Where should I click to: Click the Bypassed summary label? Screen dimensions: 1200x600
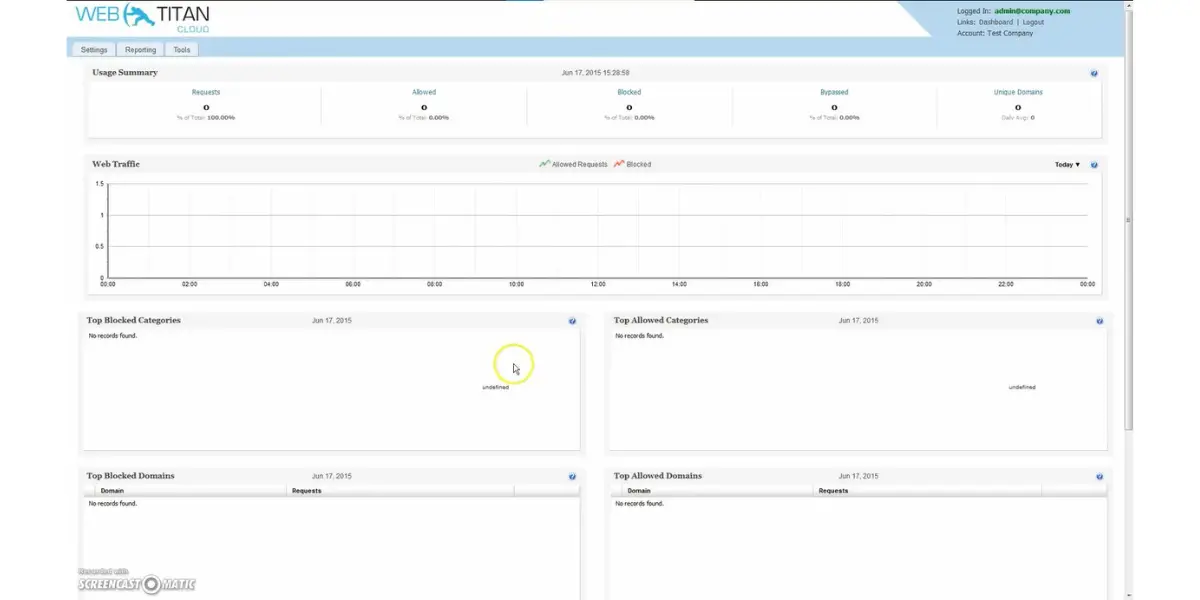(x=834, y=92)
